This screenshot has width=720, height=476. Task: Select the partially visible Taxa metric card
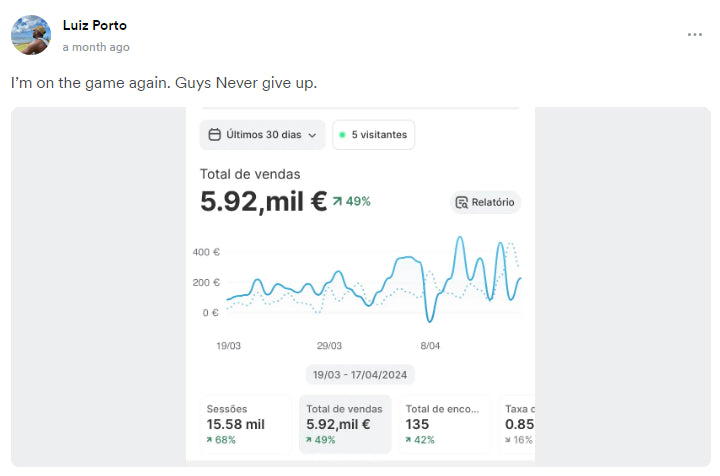tap(517, 424)
